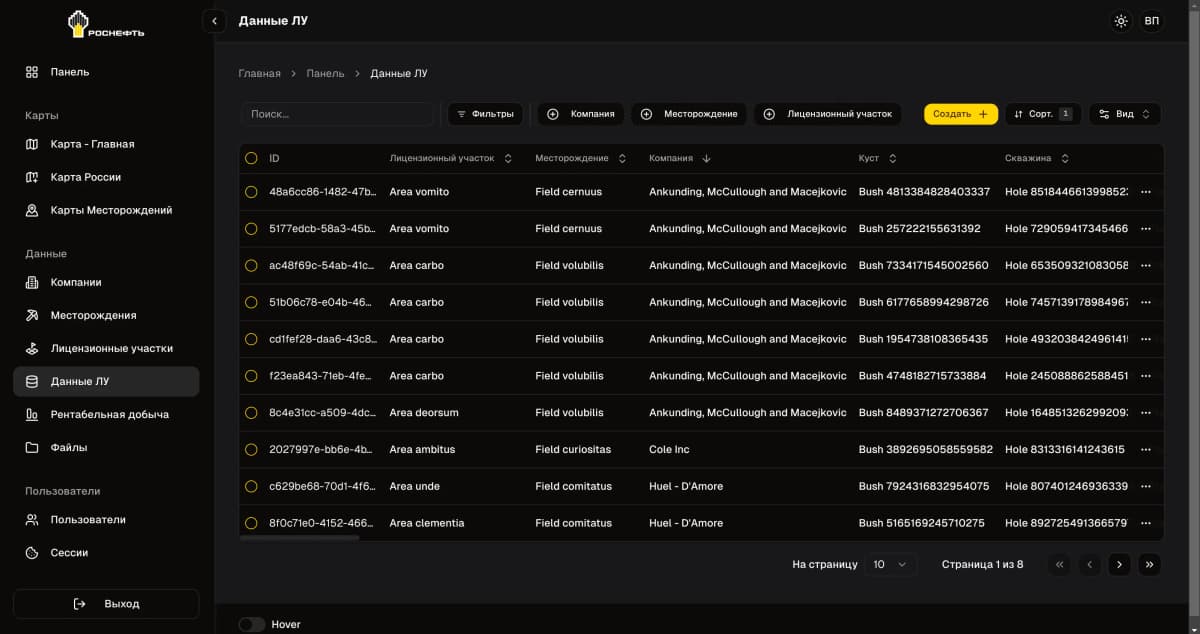Navigate to Рентабельная добыча section
1200x634 pixels.
point(109,414)
